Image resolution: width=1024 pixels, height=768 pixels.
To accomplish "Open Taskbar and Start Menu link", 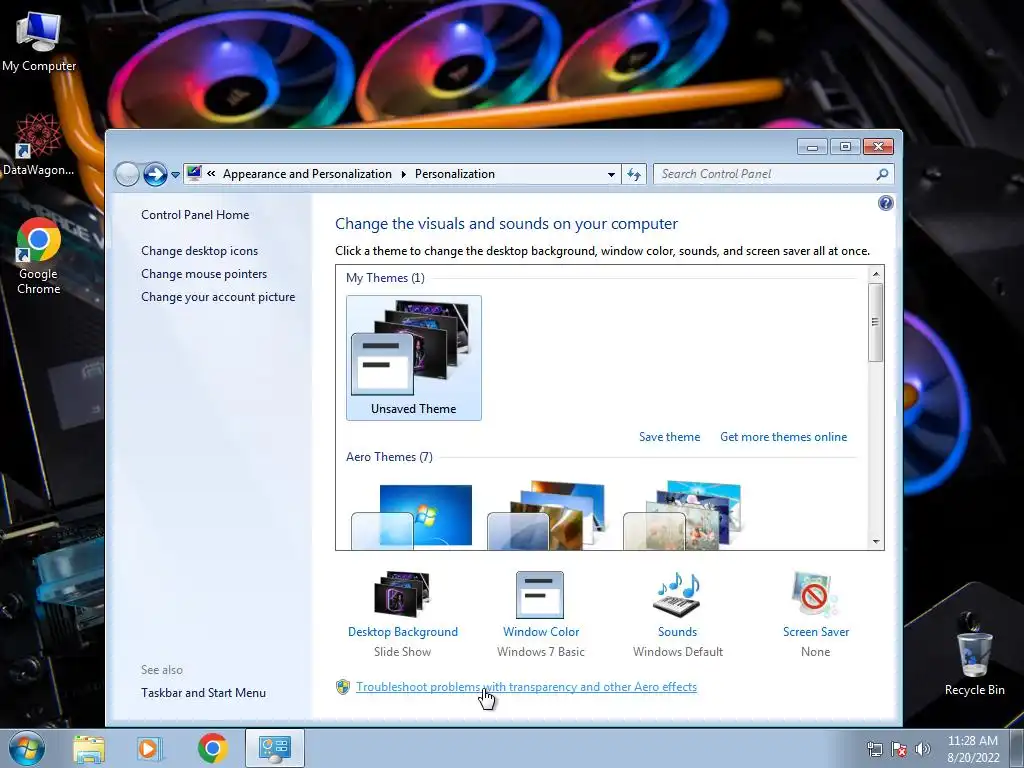I will (203, 693).
